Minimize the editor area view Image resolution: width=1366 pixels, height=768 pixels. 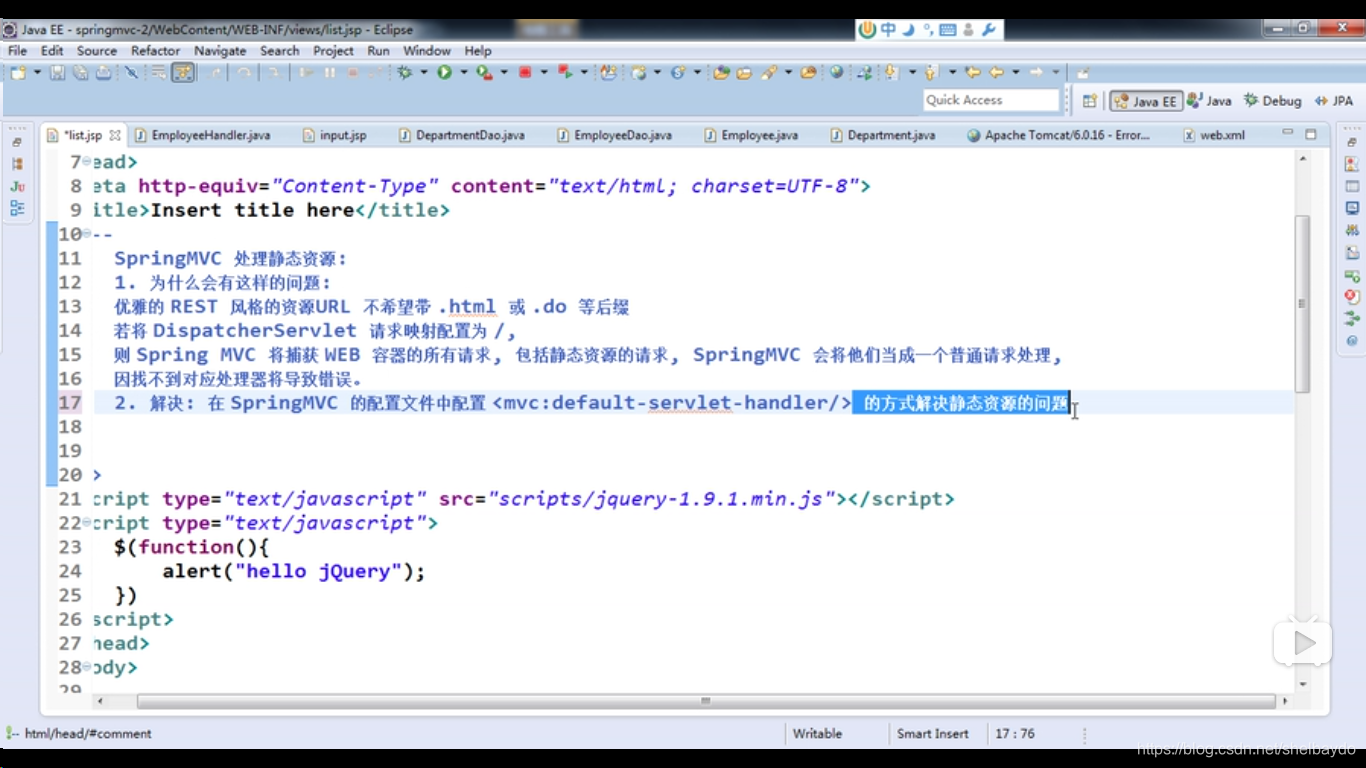click(x=1286, y=134)
